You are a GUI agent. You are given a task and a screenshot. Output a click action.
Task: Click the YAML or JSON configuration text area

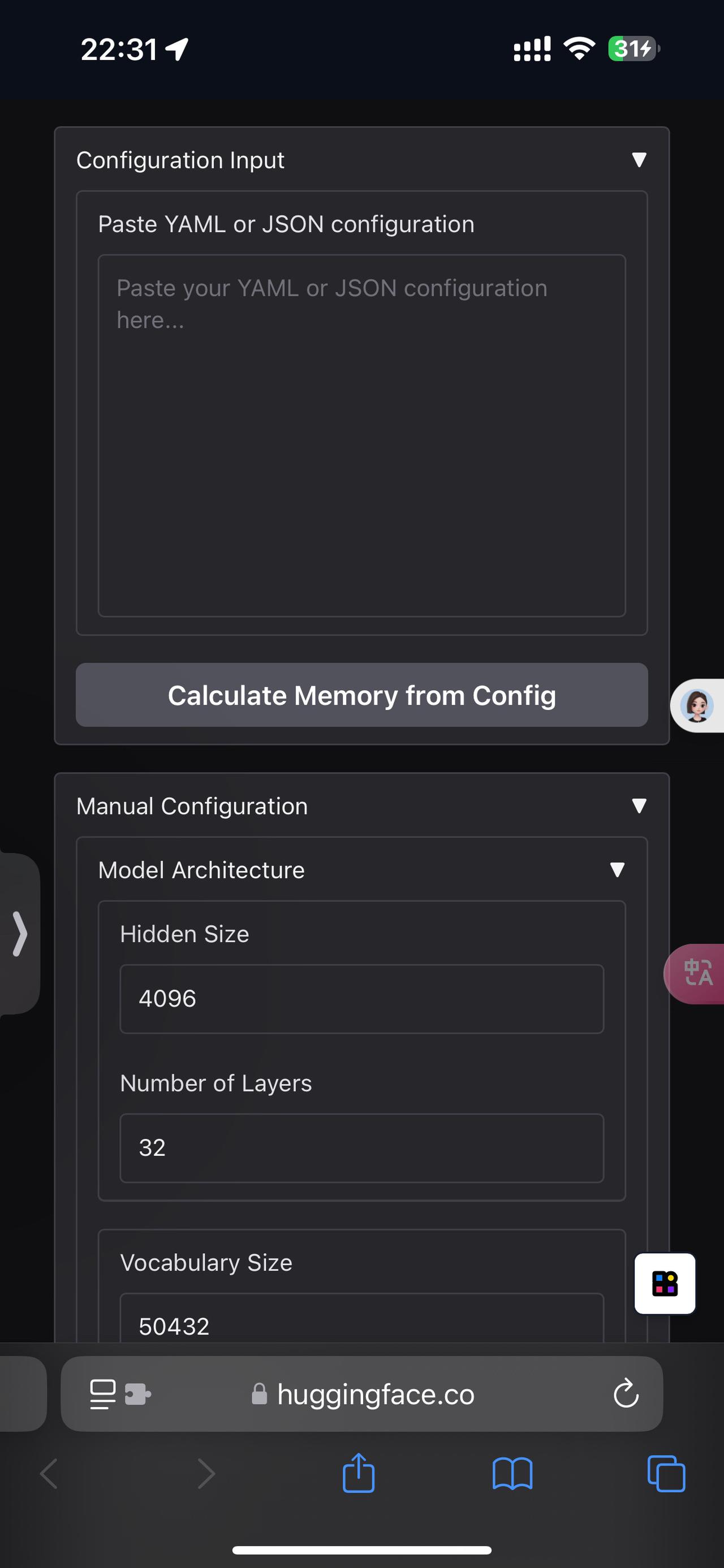[x=361, y=436]
